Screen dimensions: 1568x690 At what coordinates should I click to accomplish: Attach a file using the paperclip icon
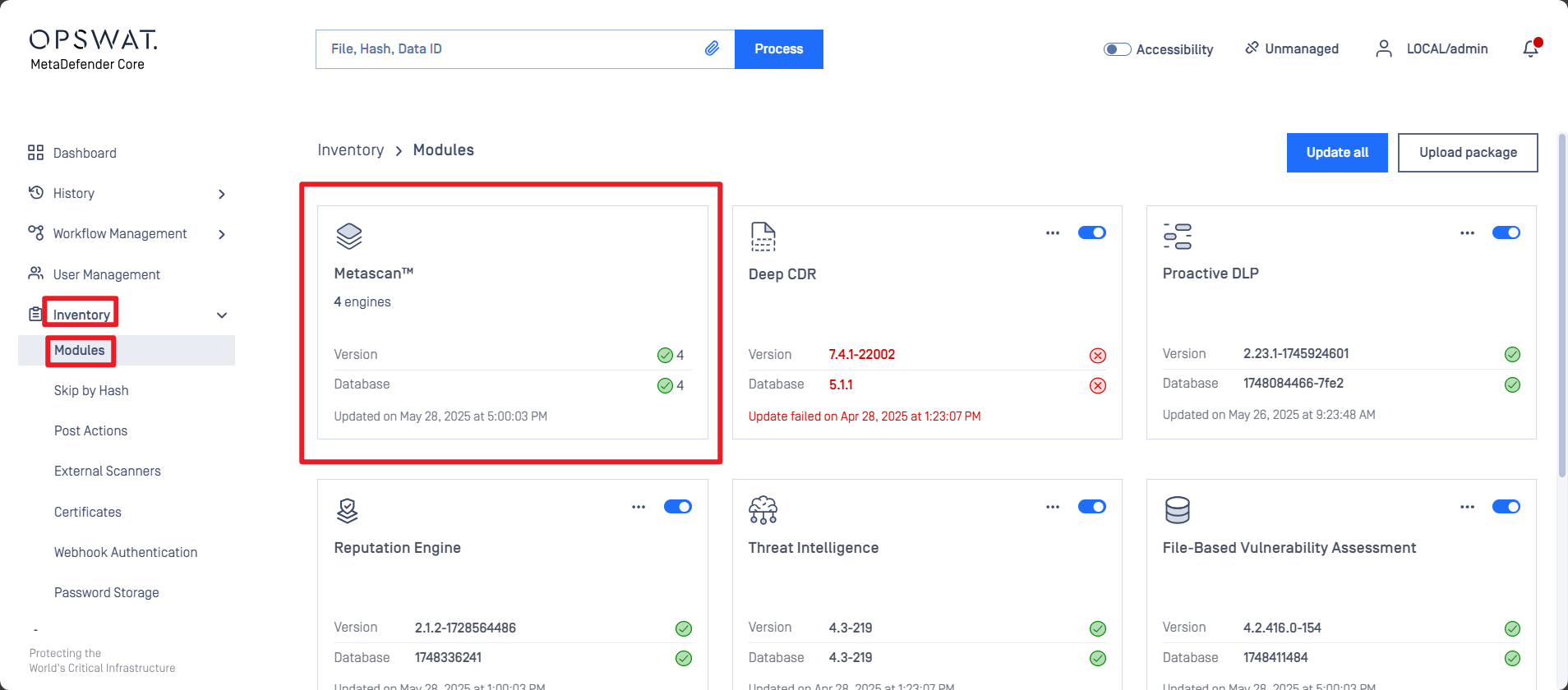click(712, 48)
